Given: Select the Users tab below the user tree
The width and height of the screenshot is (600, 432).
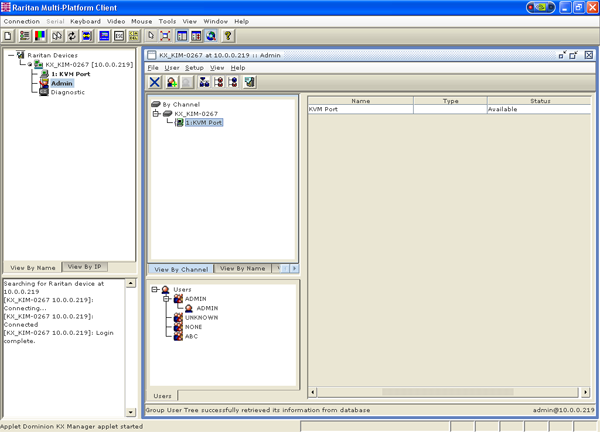Looking at the screenshot, I should click(x=163, y=396).
